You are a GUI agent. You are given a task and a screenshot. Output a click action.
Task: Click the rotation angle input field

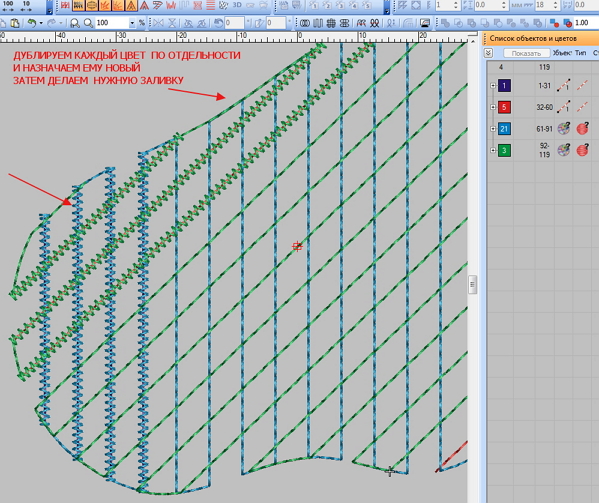[234, 23]
